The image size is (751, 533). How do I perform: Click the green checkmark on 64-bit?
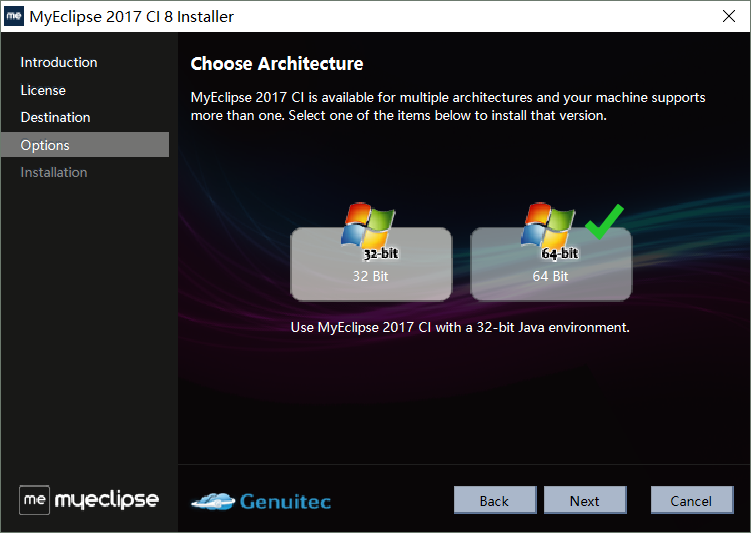point(604,221)
